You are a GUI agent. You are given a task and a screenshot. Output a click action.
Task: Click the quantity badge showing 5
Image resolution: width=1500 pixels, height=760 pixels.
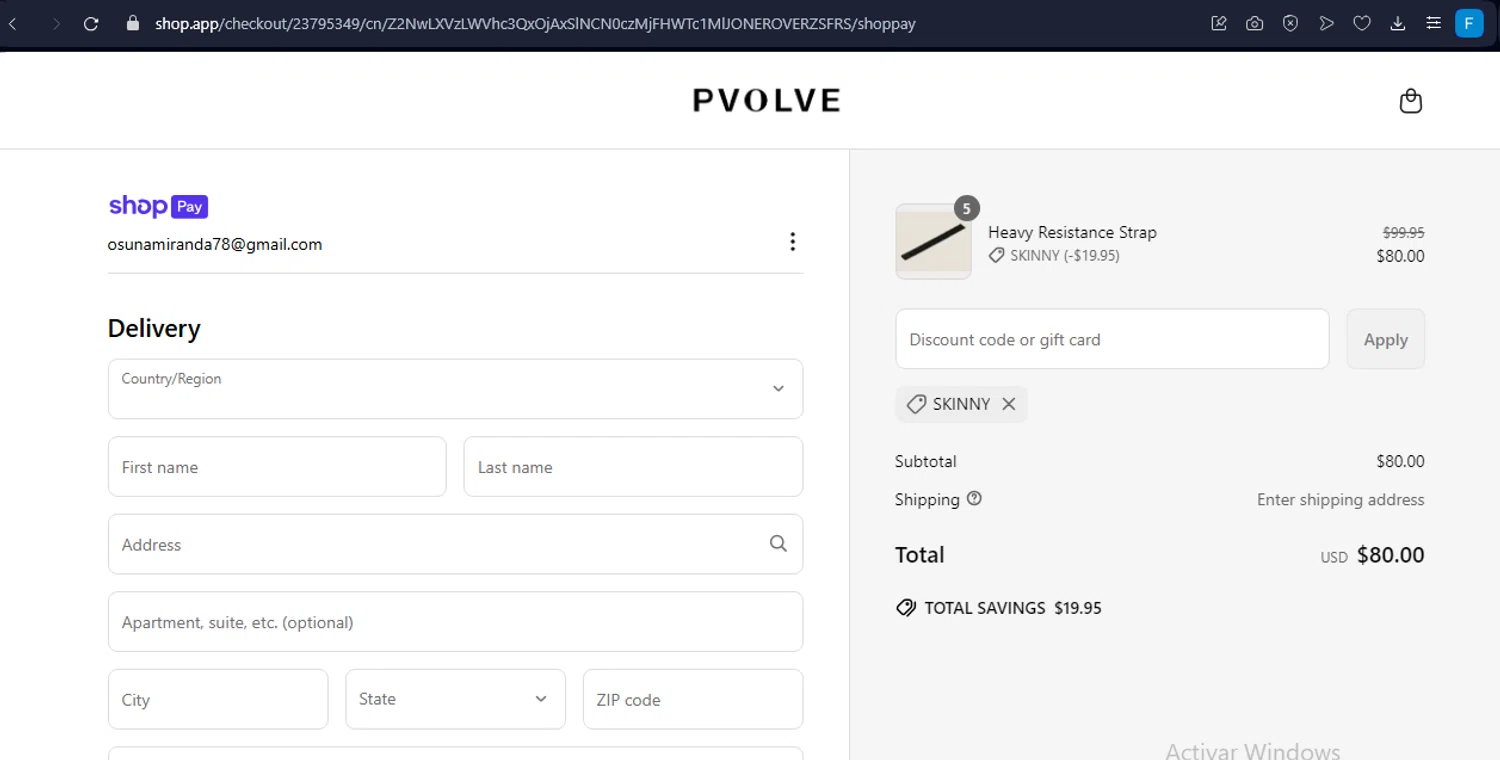click(966, 208)
